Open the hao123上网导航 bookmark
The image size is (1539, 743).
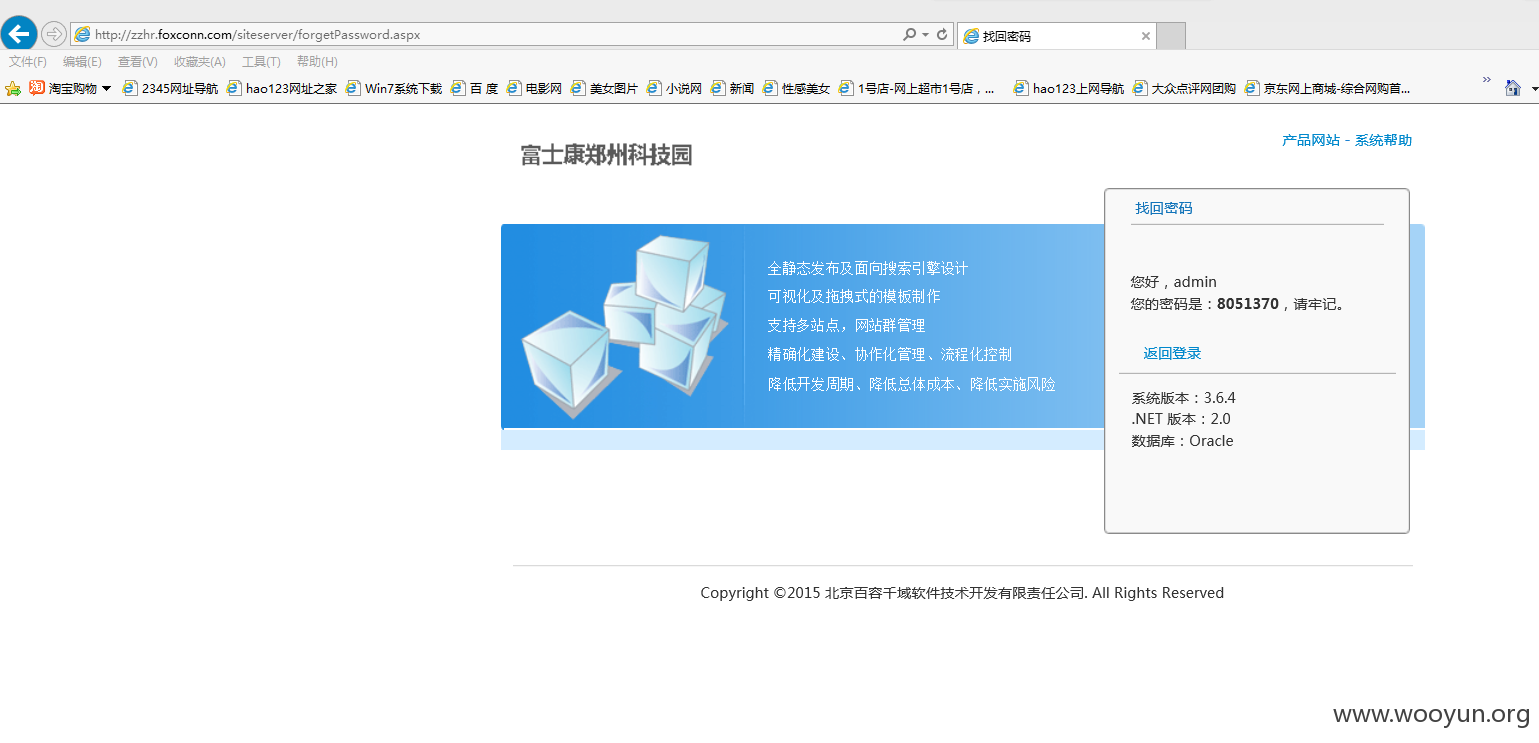coord(1068,88)
